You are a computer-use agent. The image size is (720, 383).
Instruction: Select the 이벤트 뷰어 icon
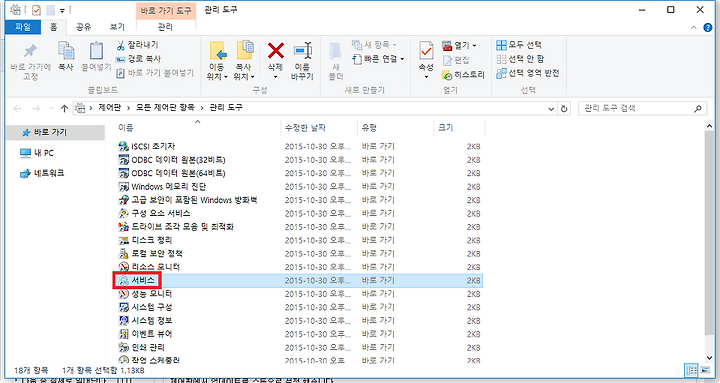123,334
